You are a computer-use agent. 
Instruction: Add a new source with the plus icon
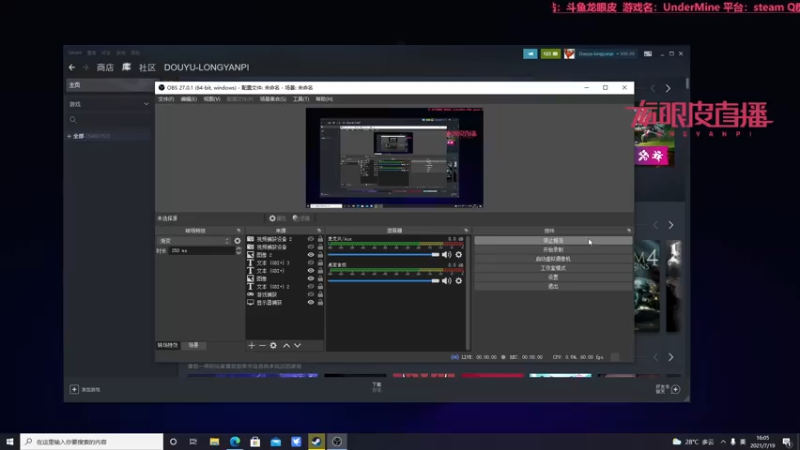click(x=251, y=345)
